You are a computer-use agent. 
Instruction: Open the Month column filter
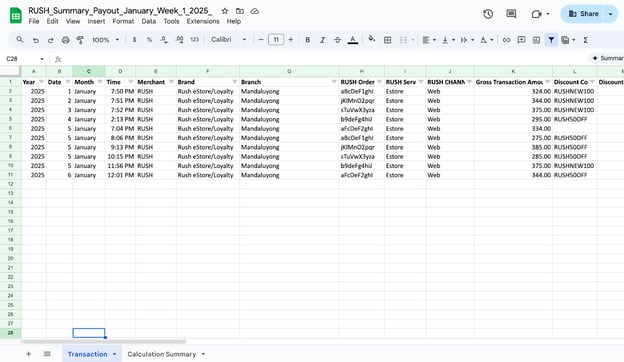[100, 82]
